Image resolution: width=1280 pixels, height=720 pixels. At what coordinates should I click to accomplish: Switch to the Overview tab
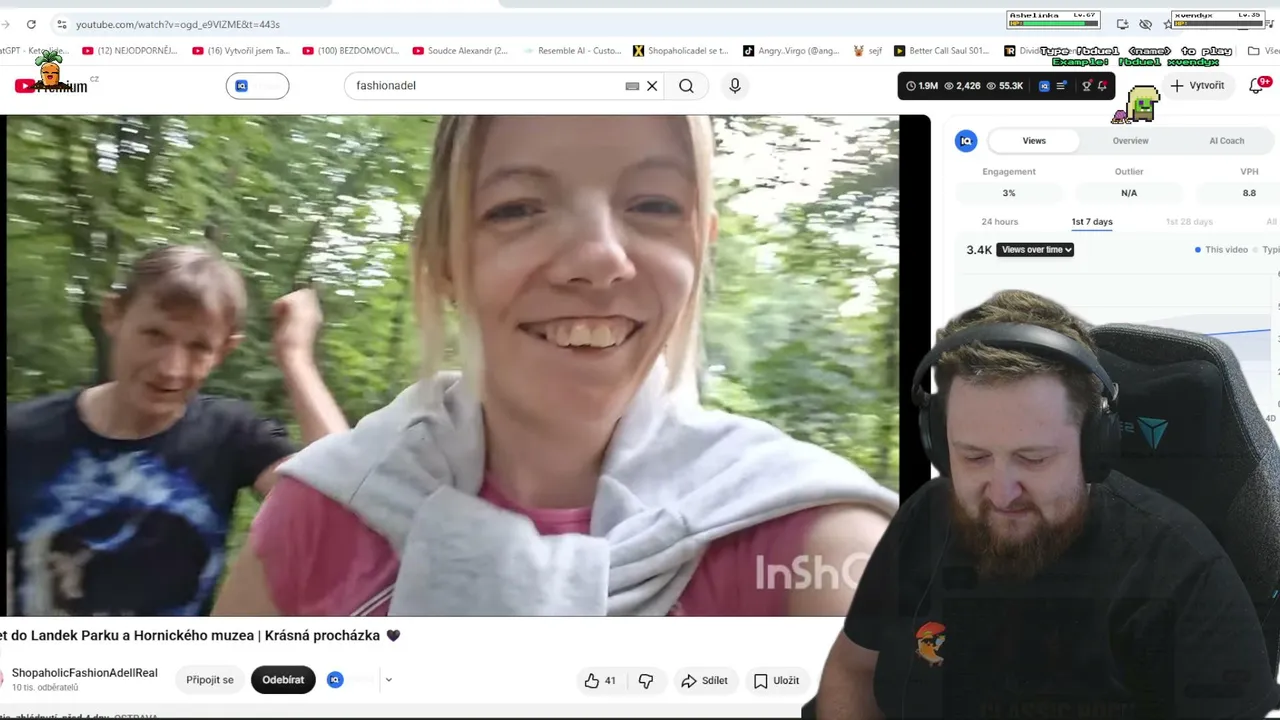coord(1131,141)
